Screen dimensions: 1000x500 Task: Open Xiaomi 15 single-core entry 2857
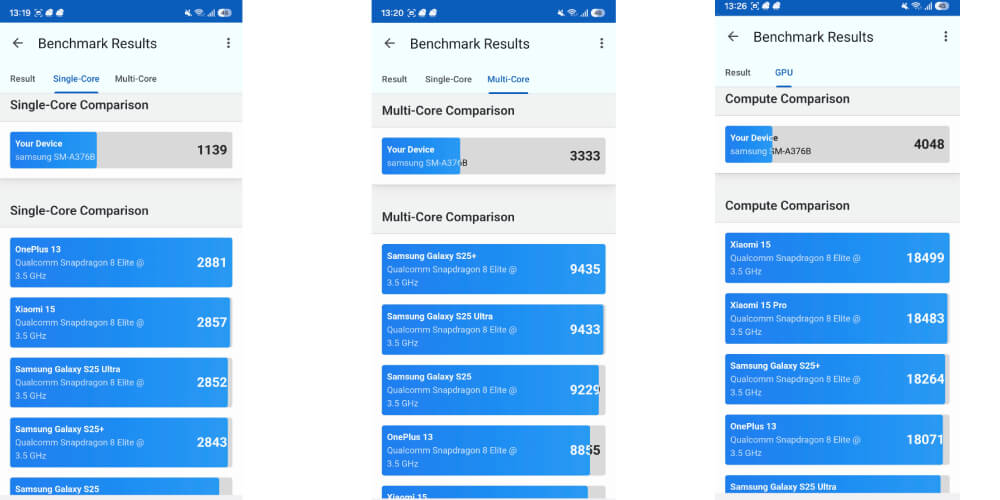click(121, 322)
